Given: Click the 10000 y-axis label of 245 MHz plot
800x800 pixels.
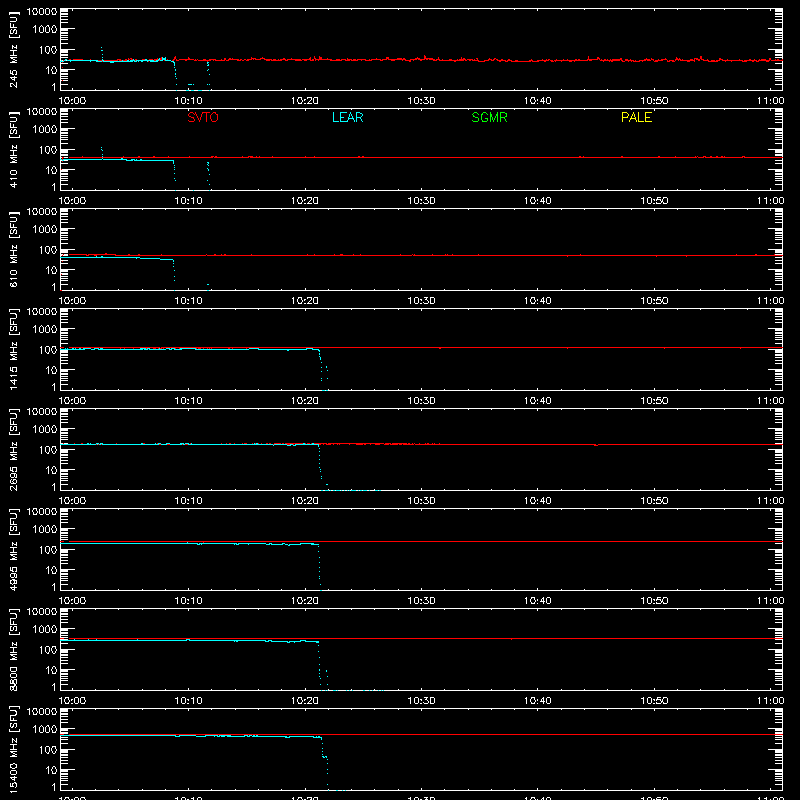Looking at the screenshot, I should (x=42, y=12).
